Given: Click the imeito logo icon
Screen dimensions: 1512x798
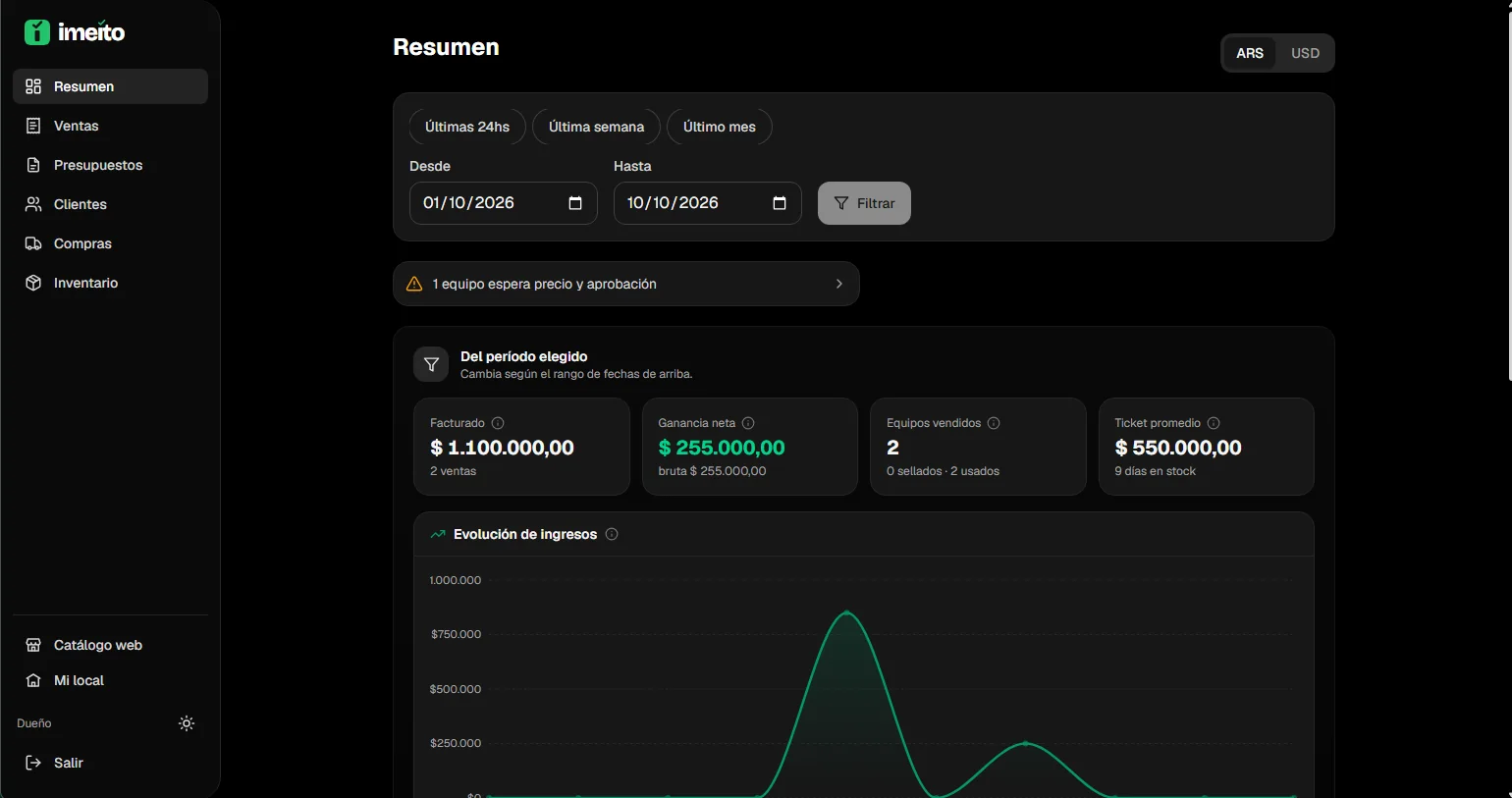Looking at the screenshot, I should (36, 32).
